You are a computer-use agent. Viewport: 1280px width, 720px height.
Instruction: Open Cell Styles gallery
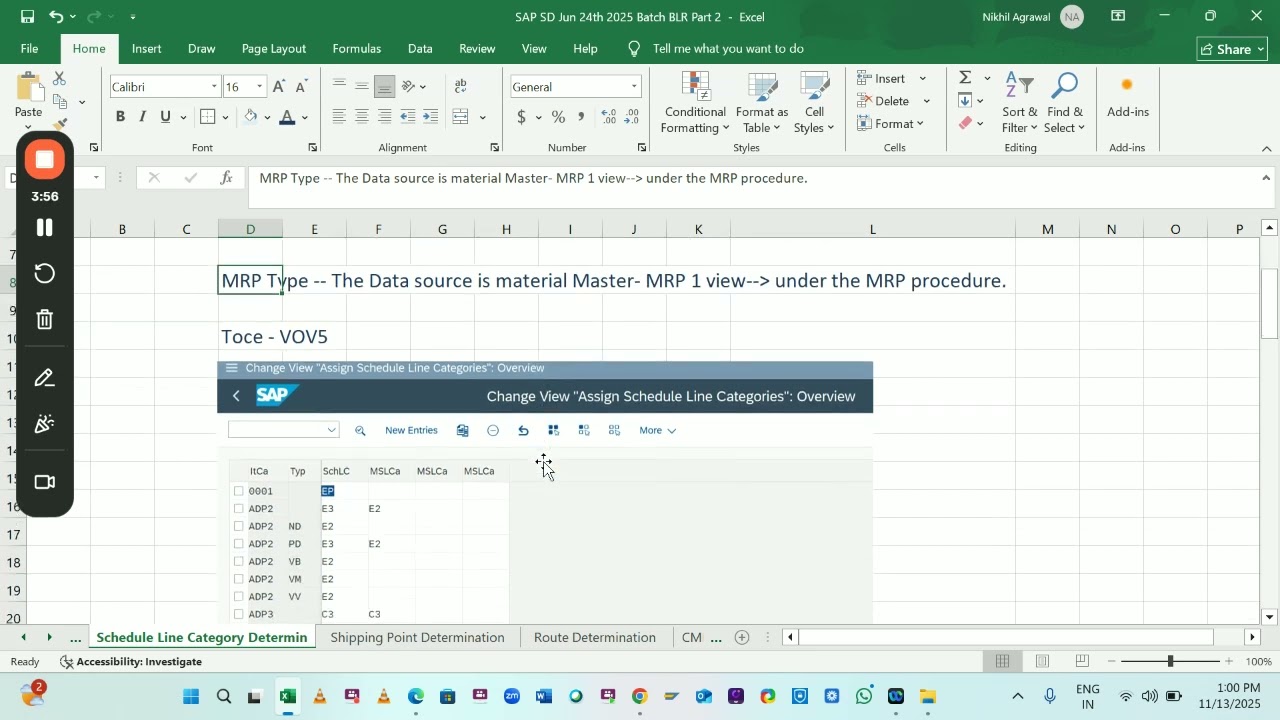tap(815, 103)
